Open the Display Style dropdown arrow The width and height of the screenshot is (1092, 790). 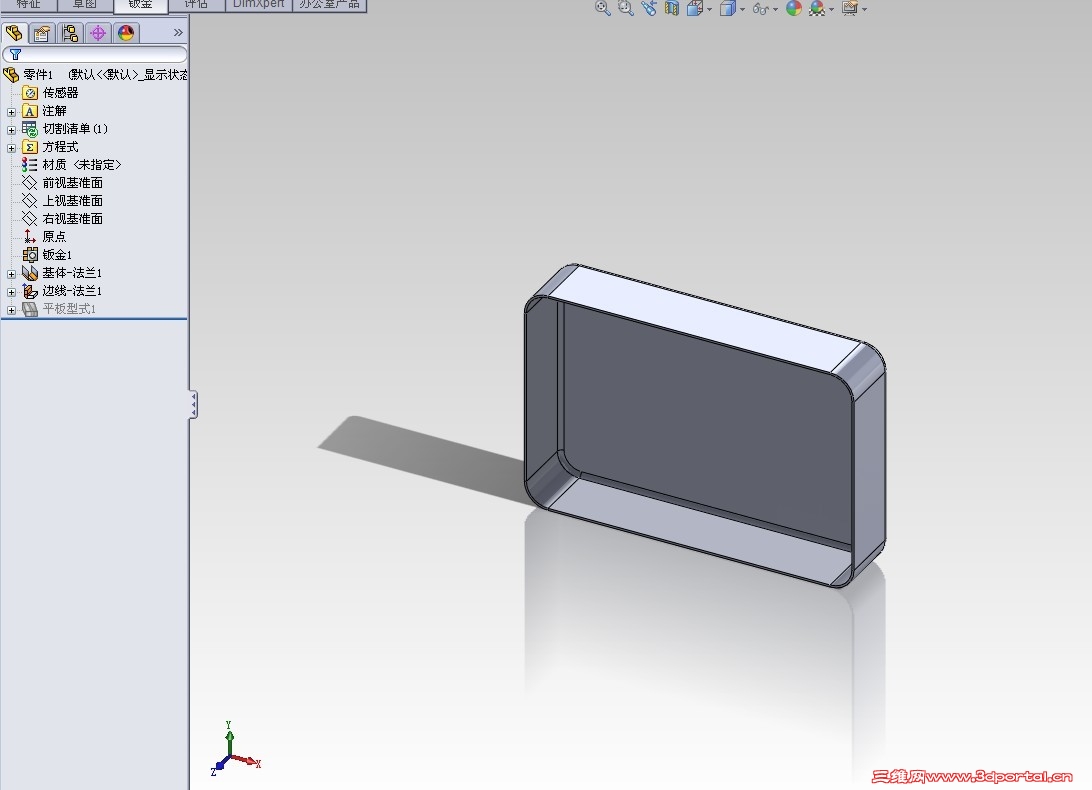pyautogui.click(x=742, y=10)
